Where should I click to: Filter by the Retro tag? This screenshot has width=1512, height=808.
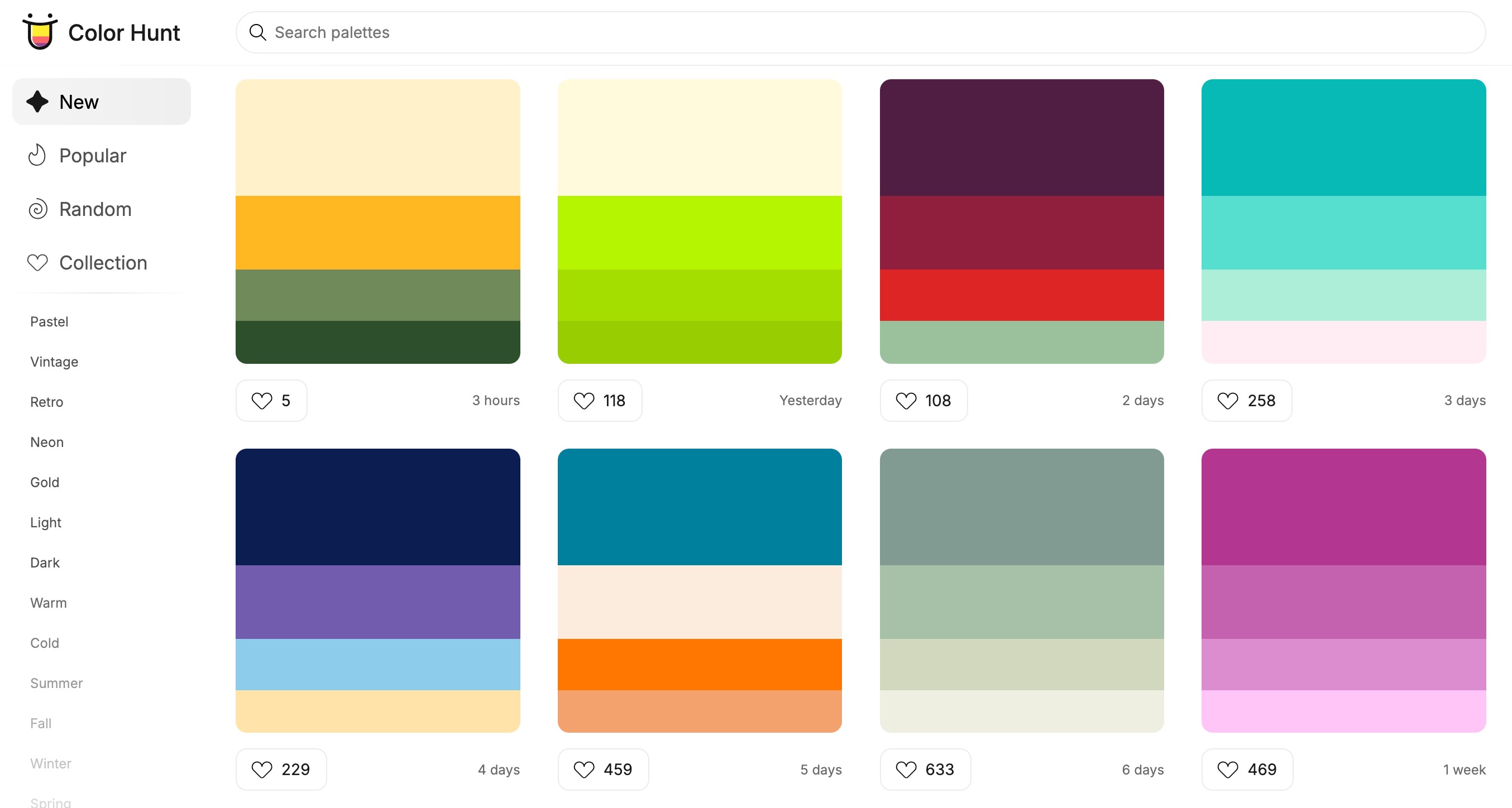[47, 402]
